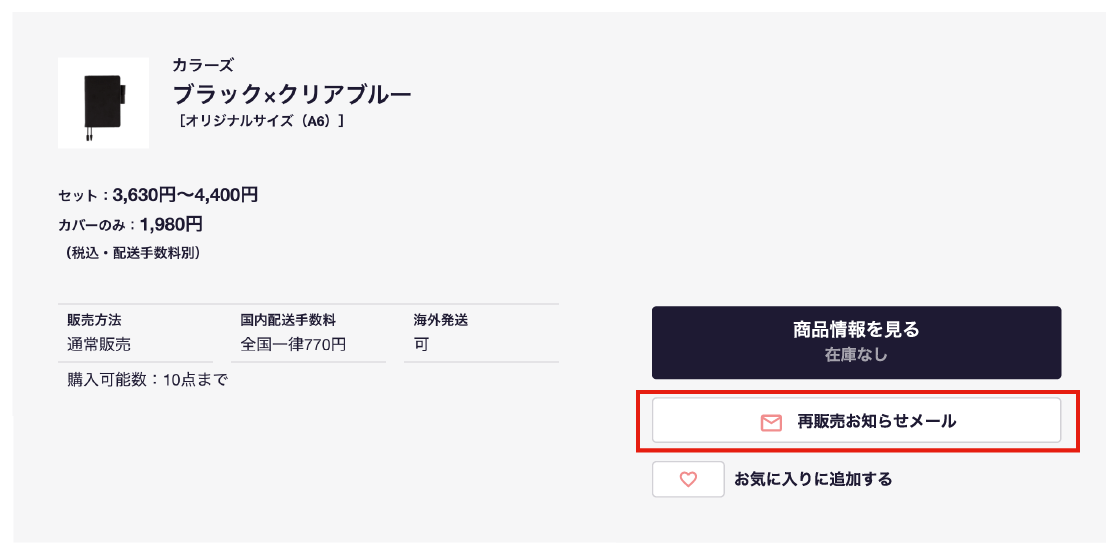Click the heart icon favorite button
This screenshot has height=560, width=1120.
(688, 479)
